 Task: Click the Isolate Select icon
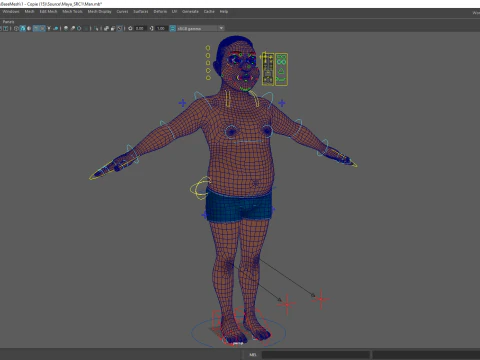tap(96, 29)
